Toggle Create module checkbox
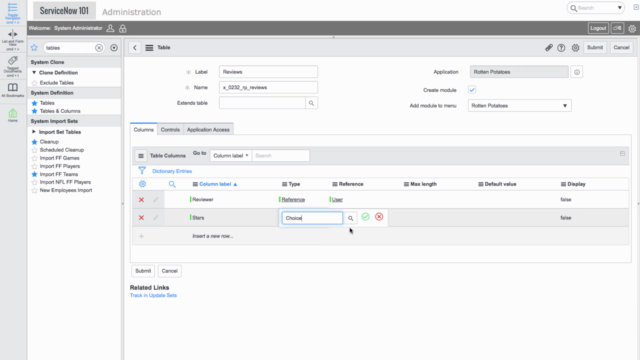 [472, 90]
